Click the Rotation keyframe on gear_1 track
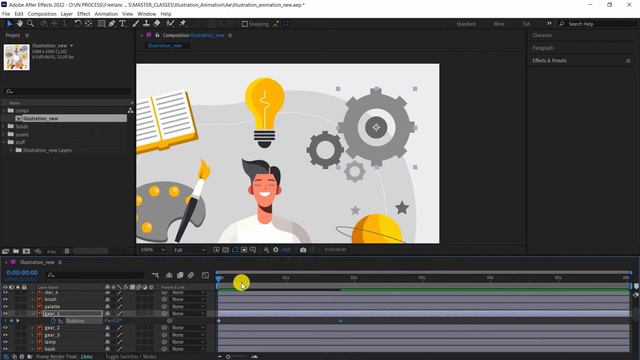 (x=340, y=321)
